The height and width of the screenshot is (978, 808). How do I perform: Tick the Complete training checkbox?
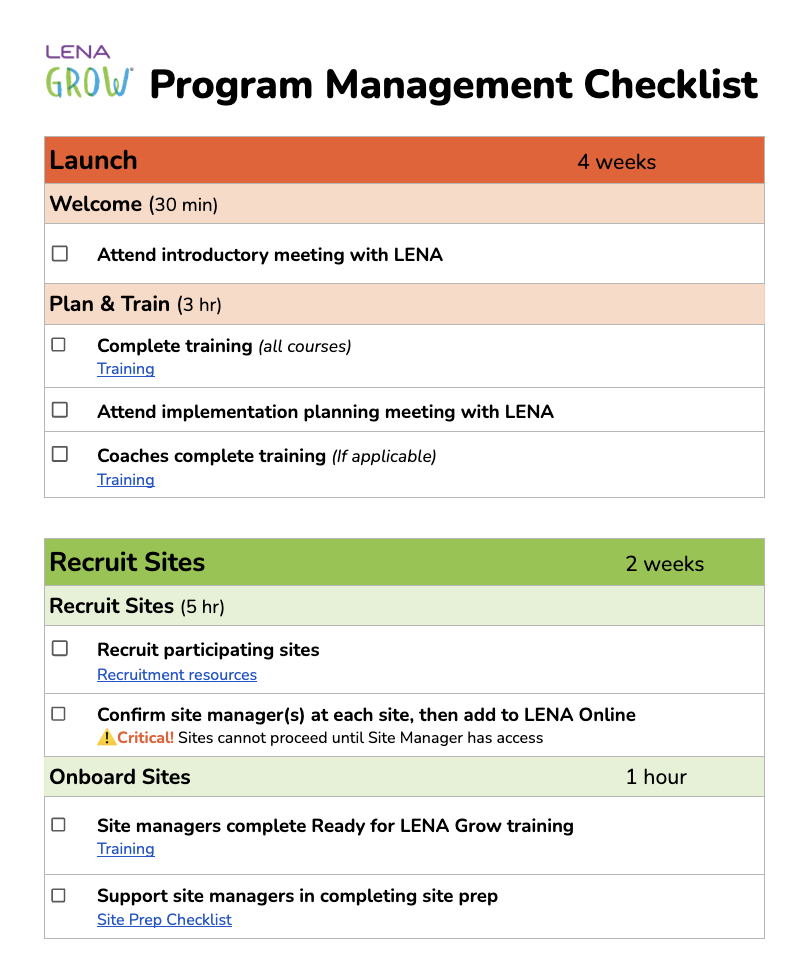59,344
